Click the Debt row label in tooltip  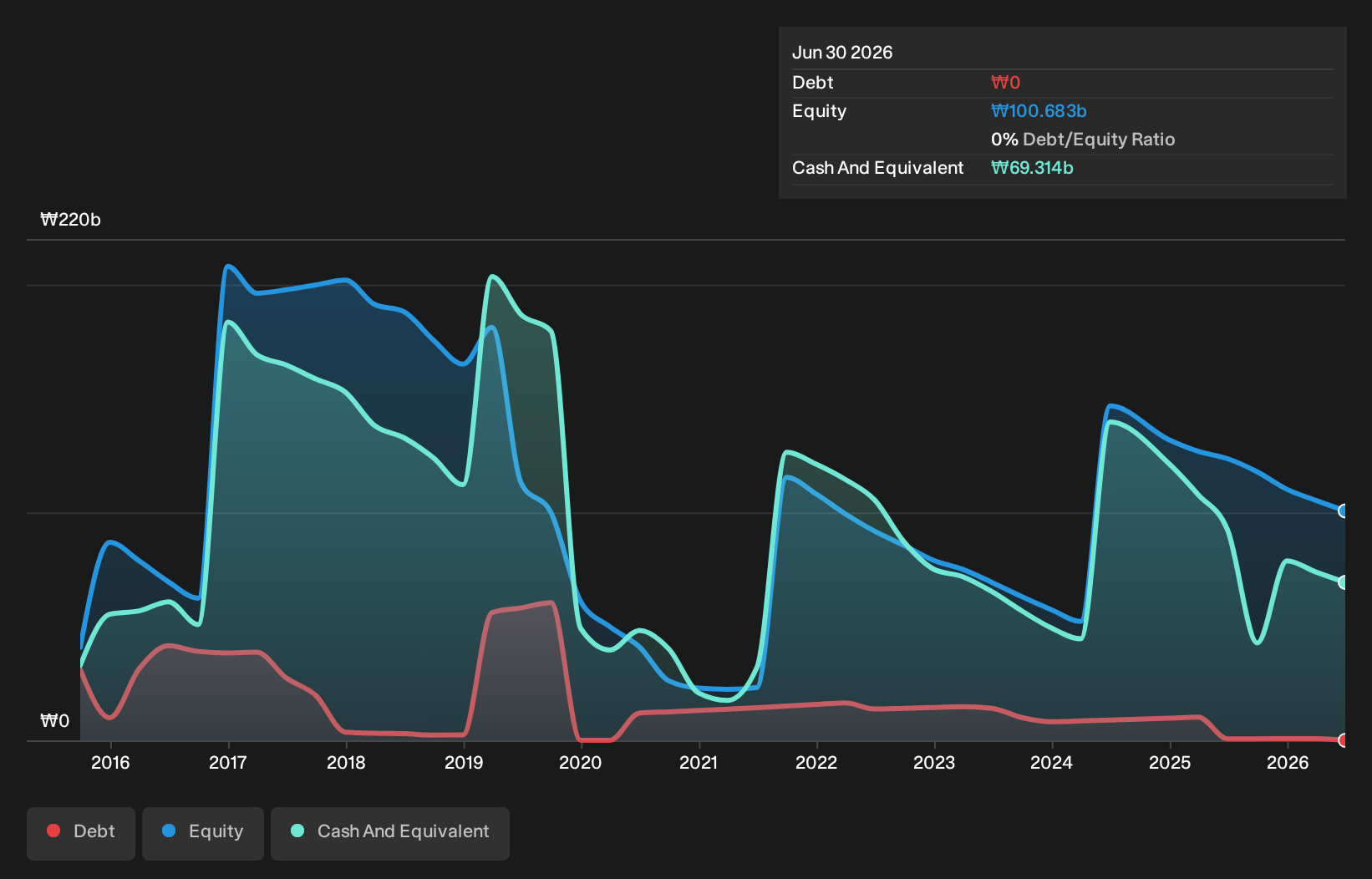click(x=813, y=83)
